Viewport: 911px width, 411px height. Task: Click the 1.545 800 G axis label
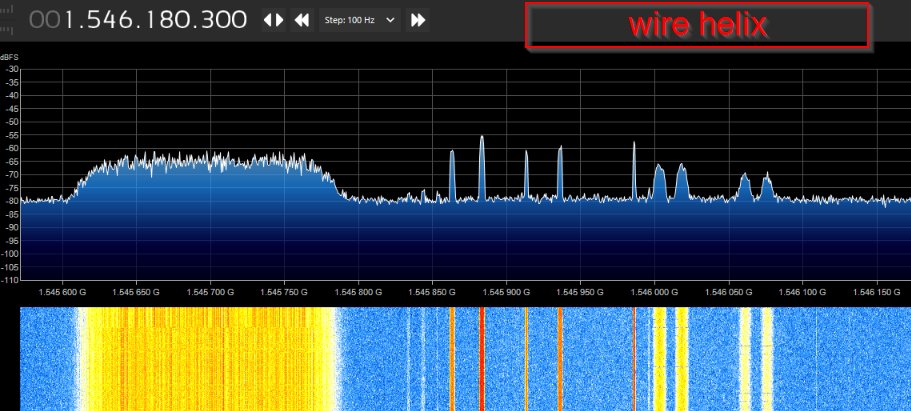358,292
